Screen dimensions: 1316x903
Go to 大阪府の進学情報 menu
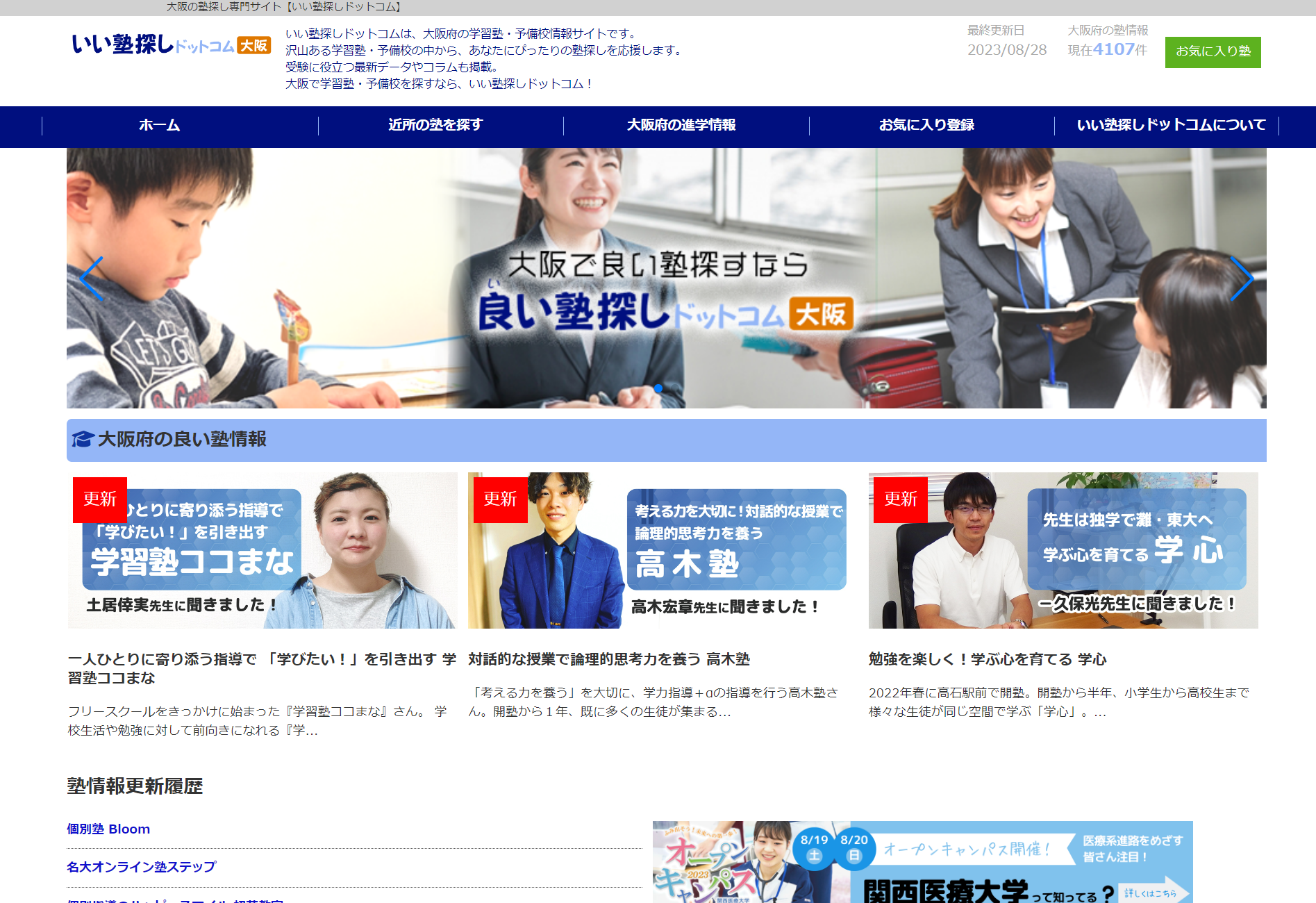pos(681,125)
